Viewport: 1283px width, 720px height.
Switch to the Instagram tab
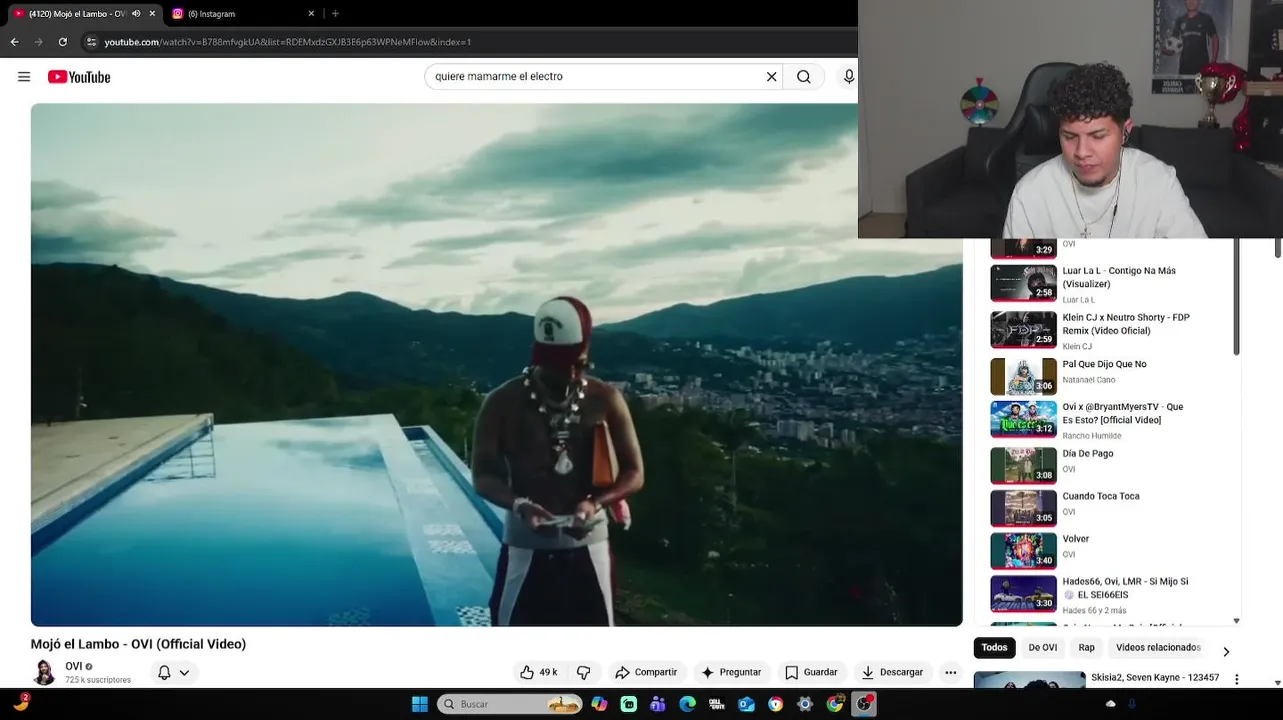point(242,14)
